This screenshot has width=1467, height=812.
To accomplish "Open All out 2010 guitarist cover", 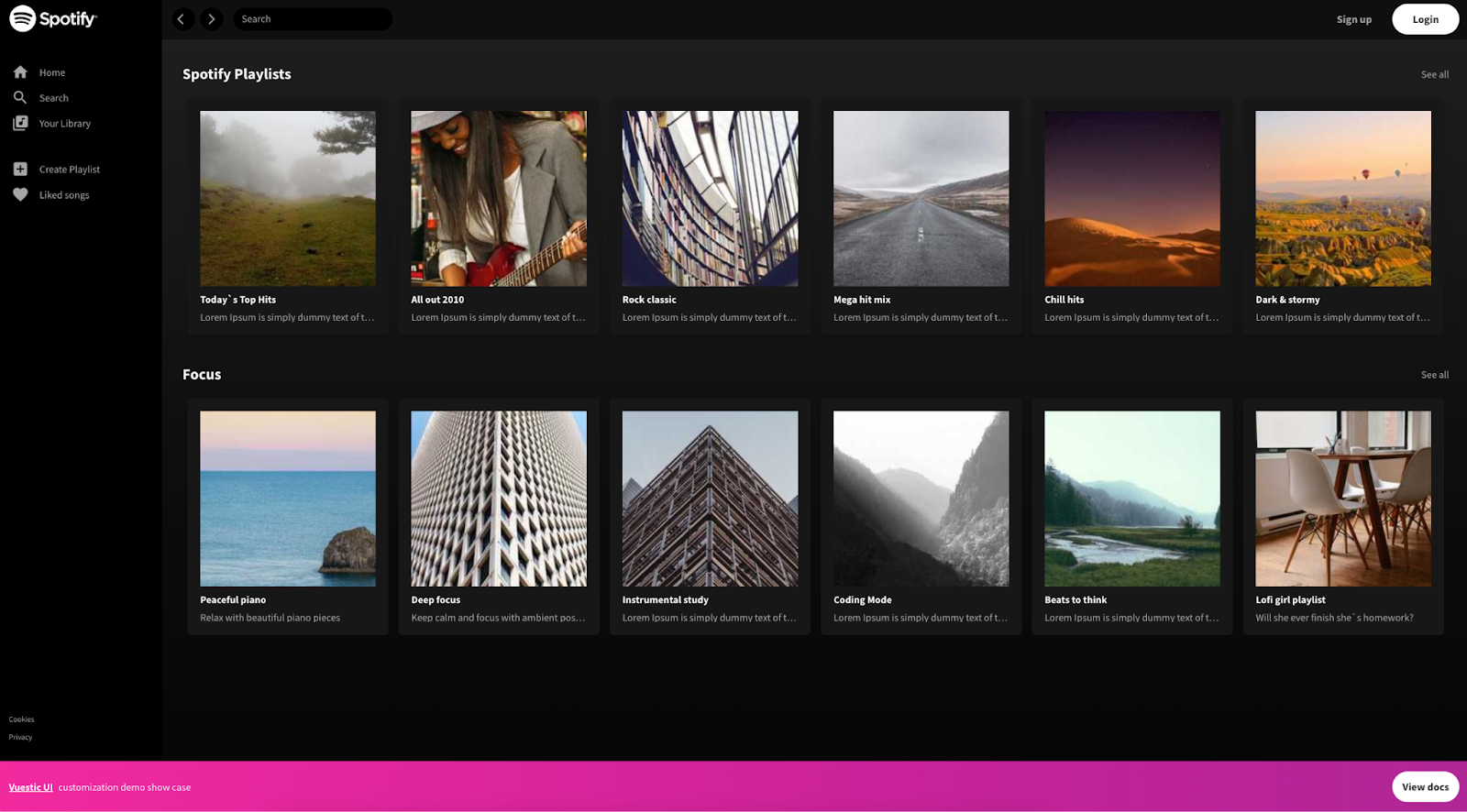I will (x=499, y=199).
